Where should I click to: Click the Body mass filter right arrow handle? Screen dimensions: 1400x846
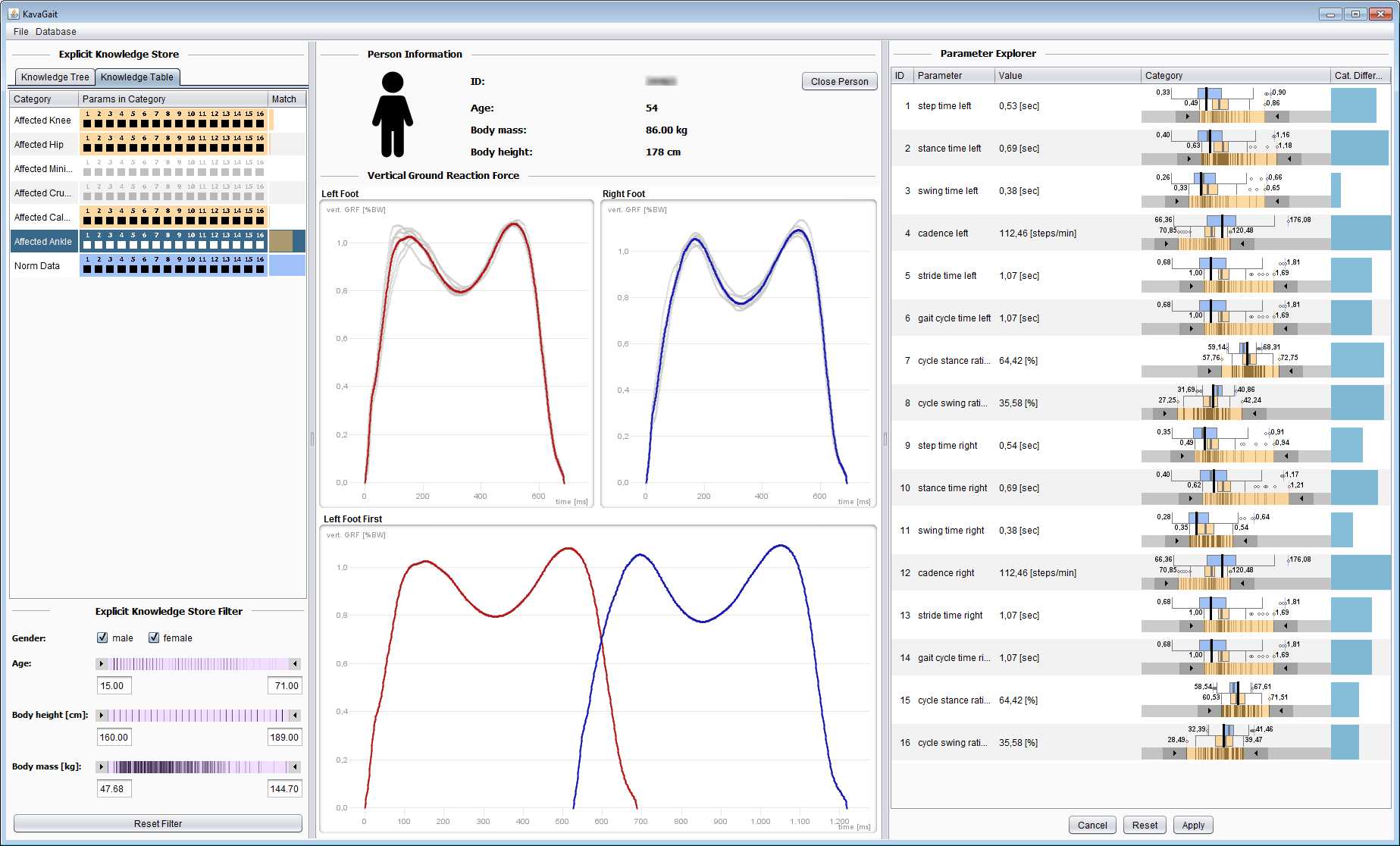click(295, 767)
